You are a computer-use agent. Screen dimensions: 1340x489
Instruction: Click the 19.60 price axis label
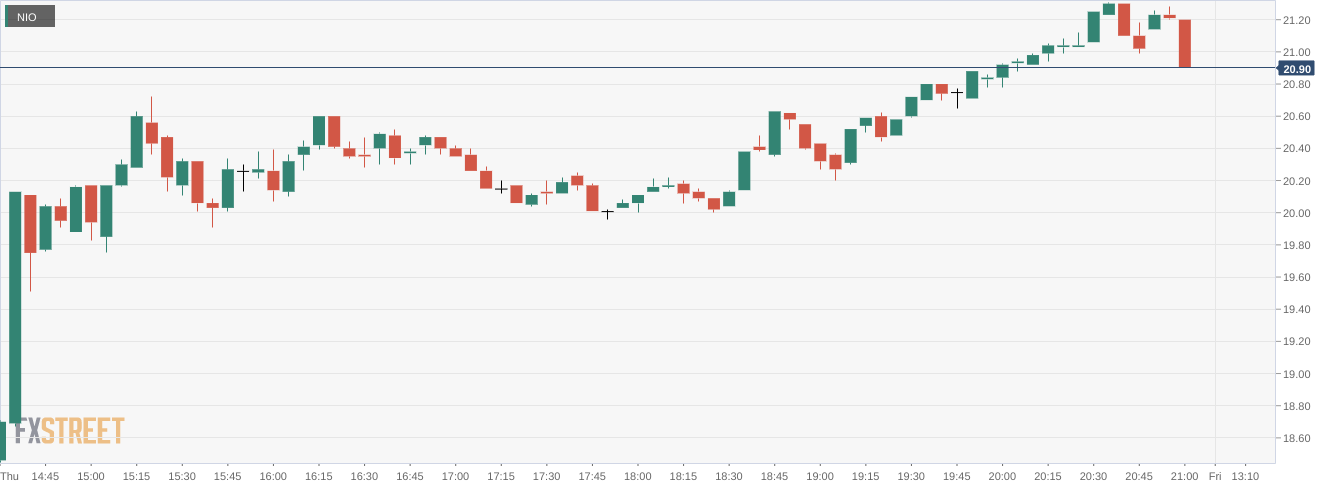[1295, 278]
